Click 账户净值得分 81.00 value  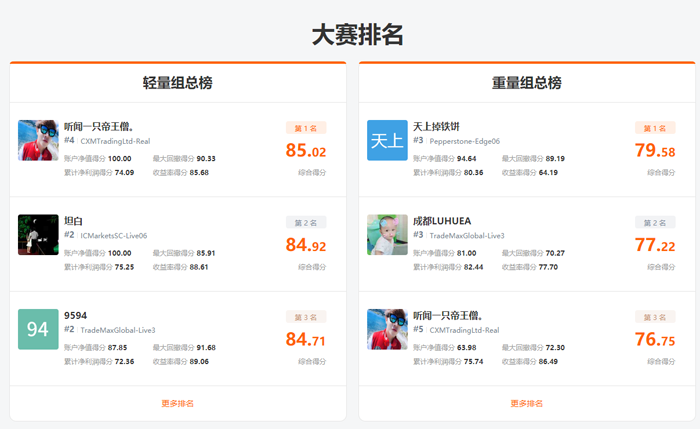click(x=467, y=253)
